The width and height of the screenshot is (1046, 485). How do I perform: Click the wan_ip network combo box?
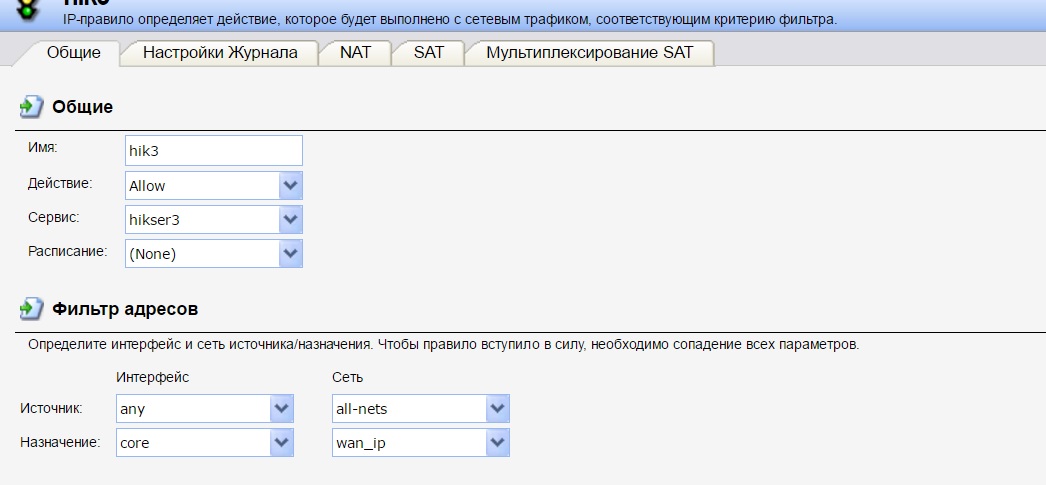coord(409,443)
